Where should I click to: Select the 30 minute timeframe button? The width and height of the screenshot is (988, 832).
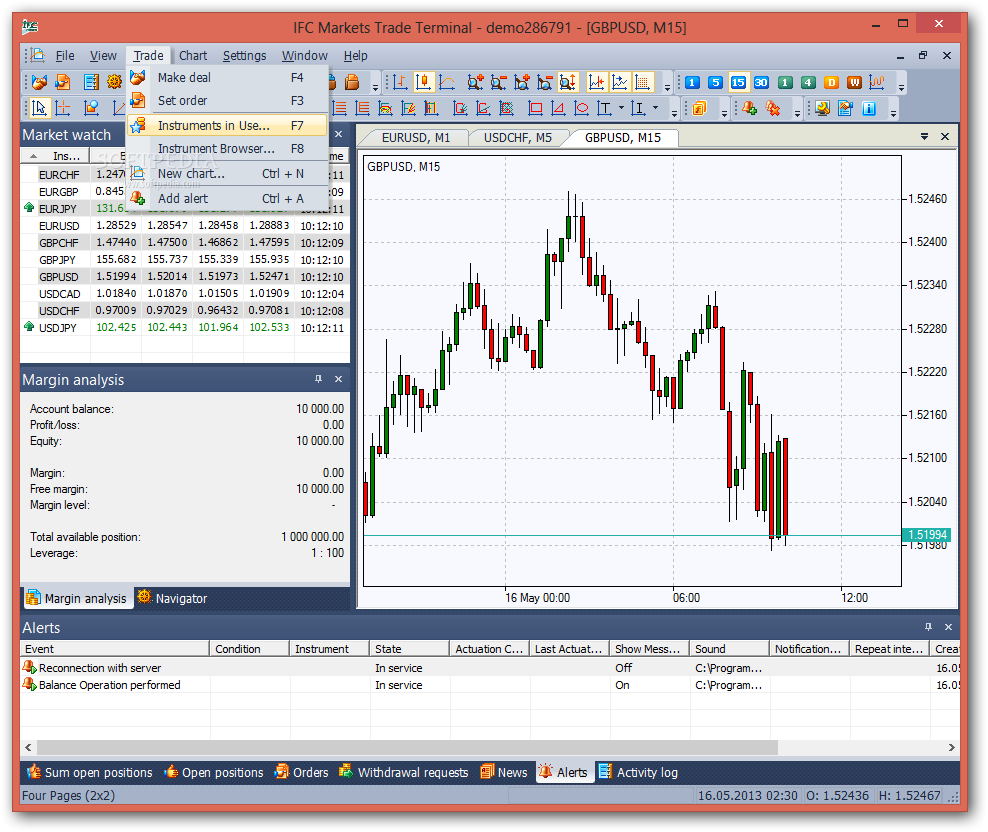tap(761, 83)
